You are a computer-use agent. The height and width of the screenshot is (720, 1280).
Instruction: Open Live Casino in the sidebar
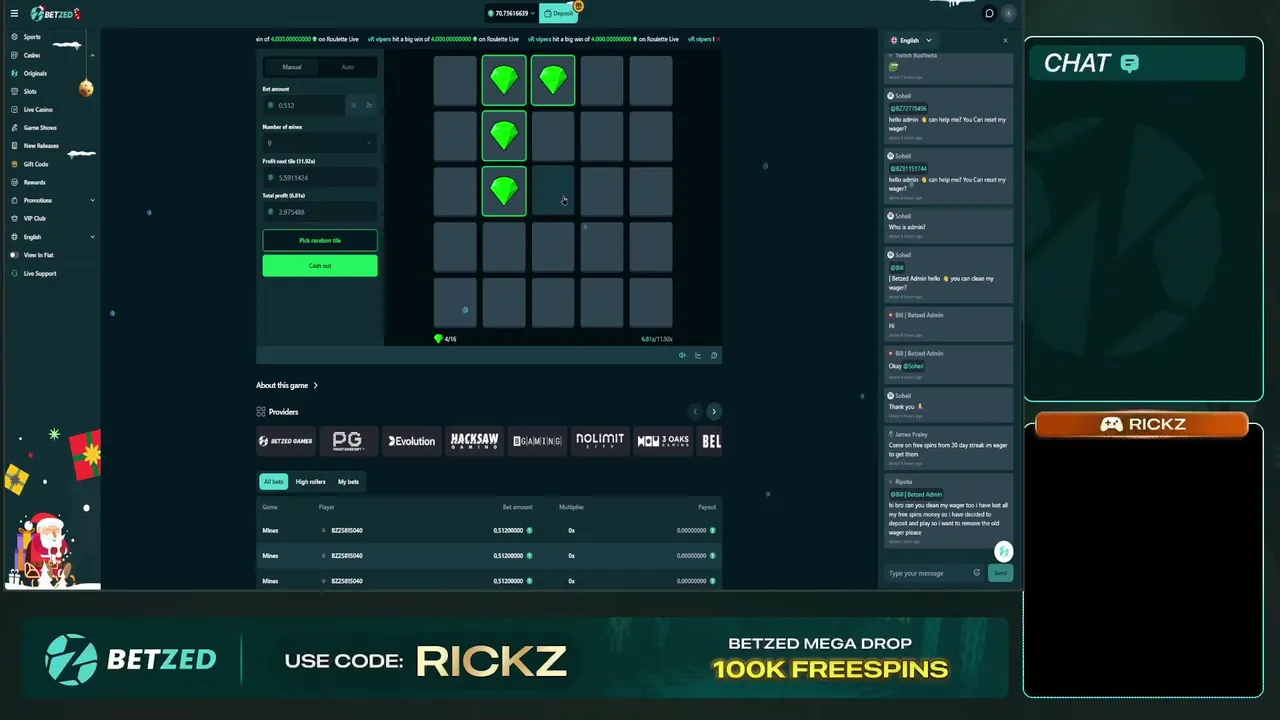click(x=38, y=109)
